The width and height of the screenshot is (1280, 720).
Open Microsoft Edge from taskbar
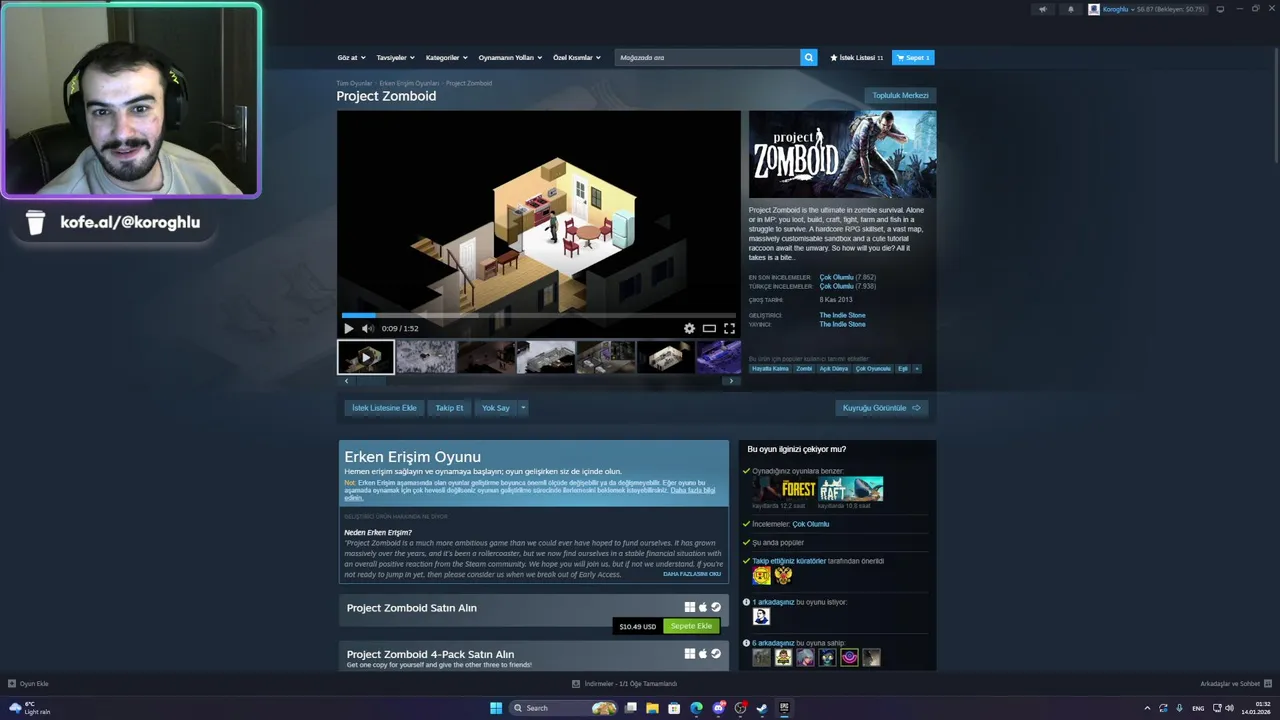pyautogui.click(x=696, y=708)
